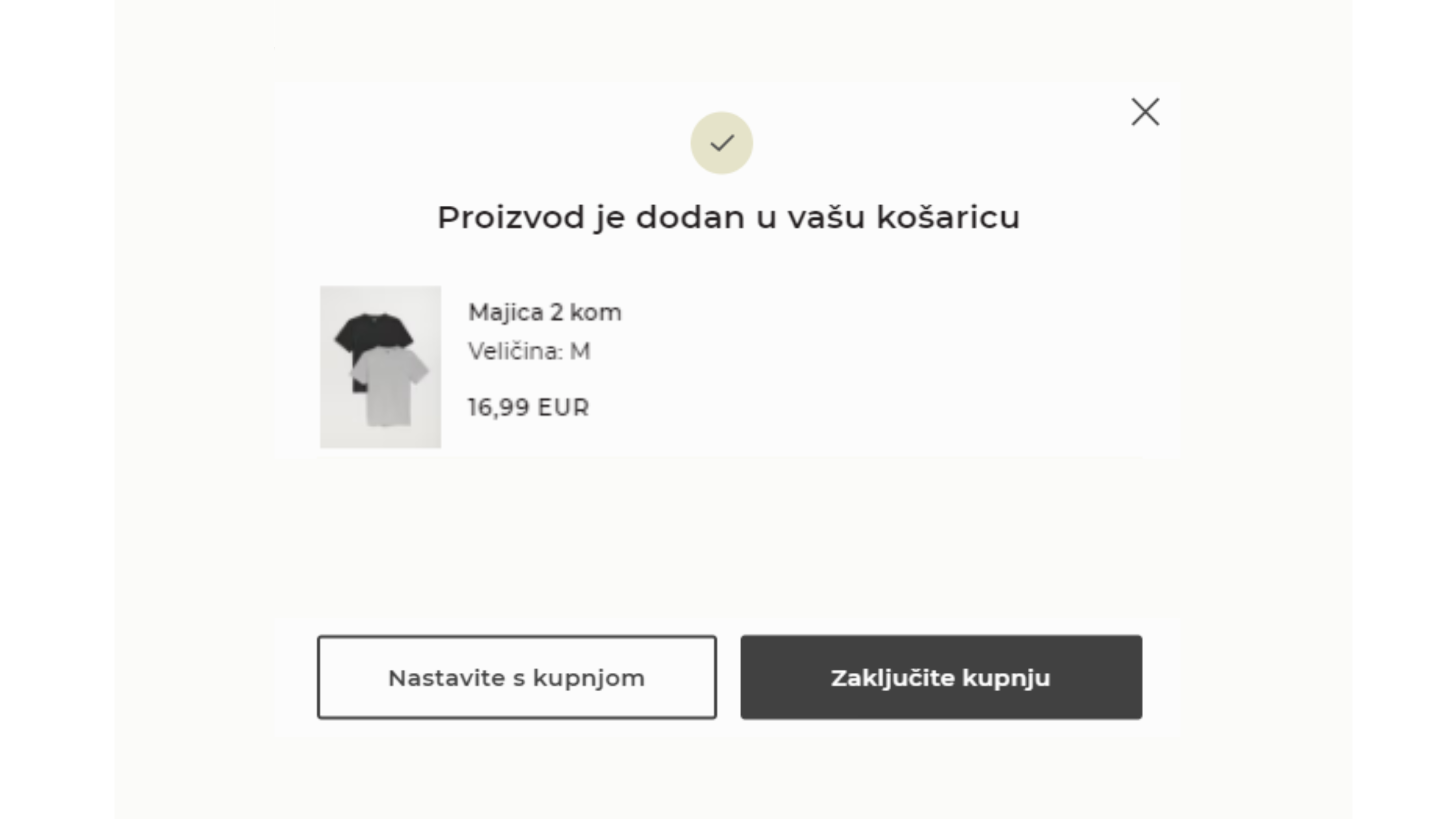The height and width of the screenshot is (819, 1456).
Task: Click the EUR currency label
Action: point(563,407)
